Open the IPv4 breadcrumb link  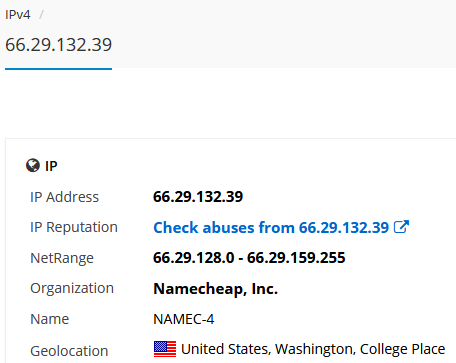point(18,15)
